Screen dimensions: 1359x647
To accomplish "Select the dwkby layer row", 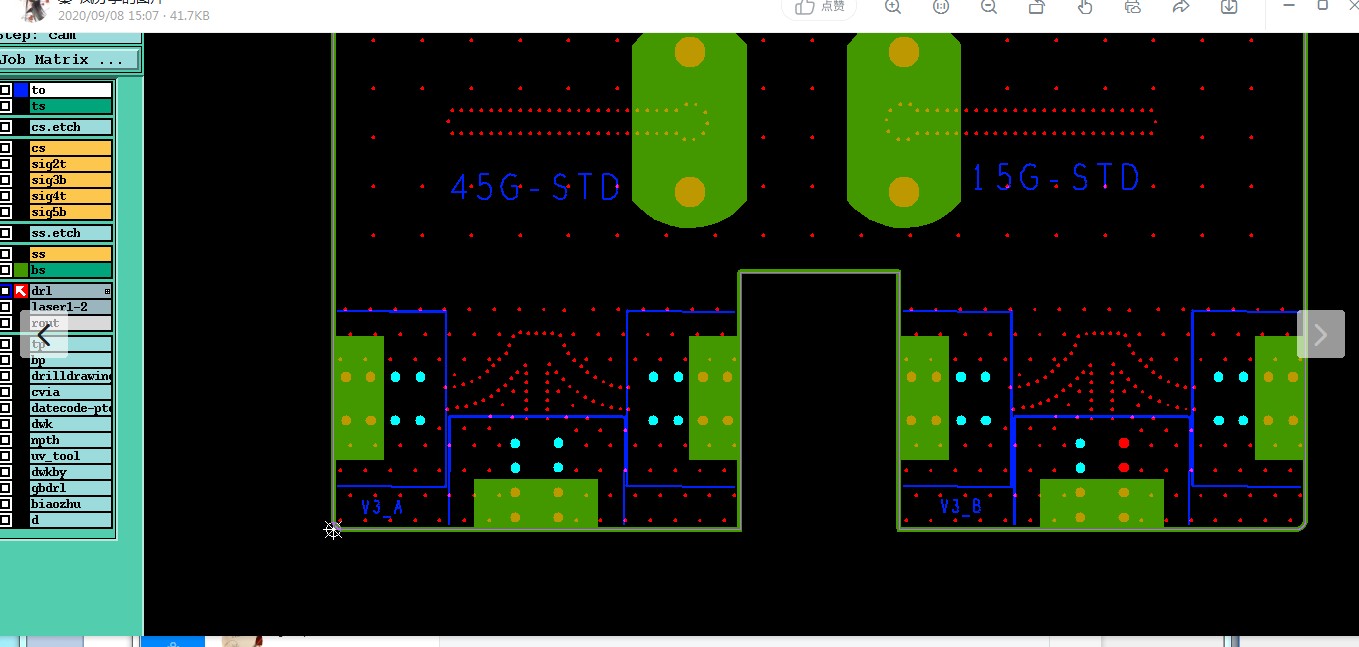I will coord(71,472).
